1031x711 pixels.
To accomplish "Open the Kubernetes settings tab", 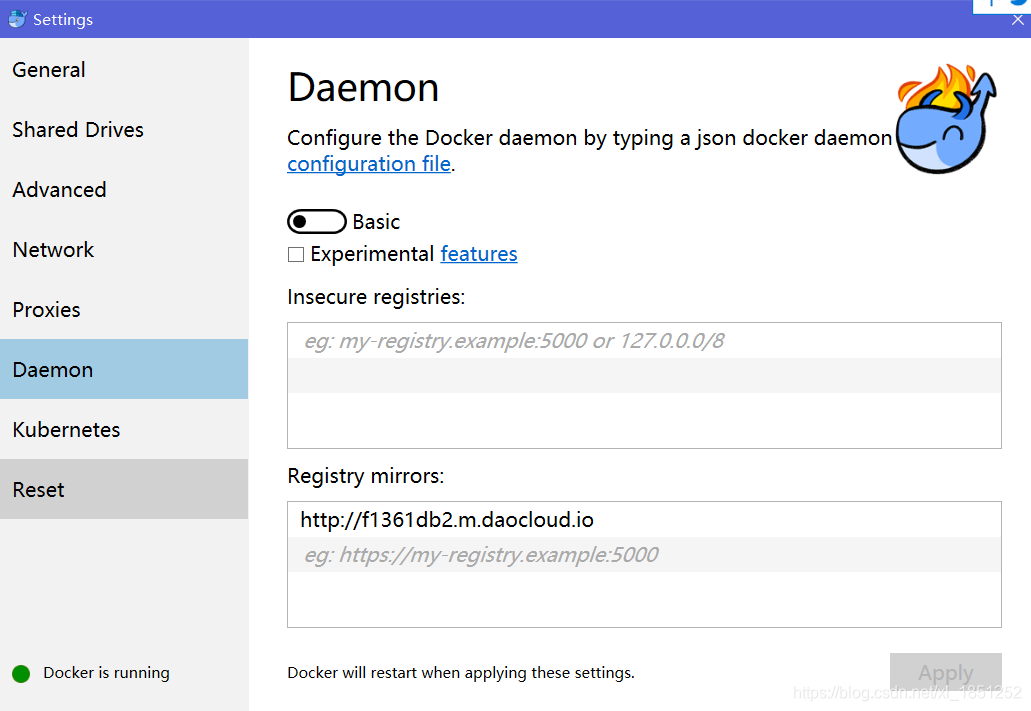I will 124,429.
